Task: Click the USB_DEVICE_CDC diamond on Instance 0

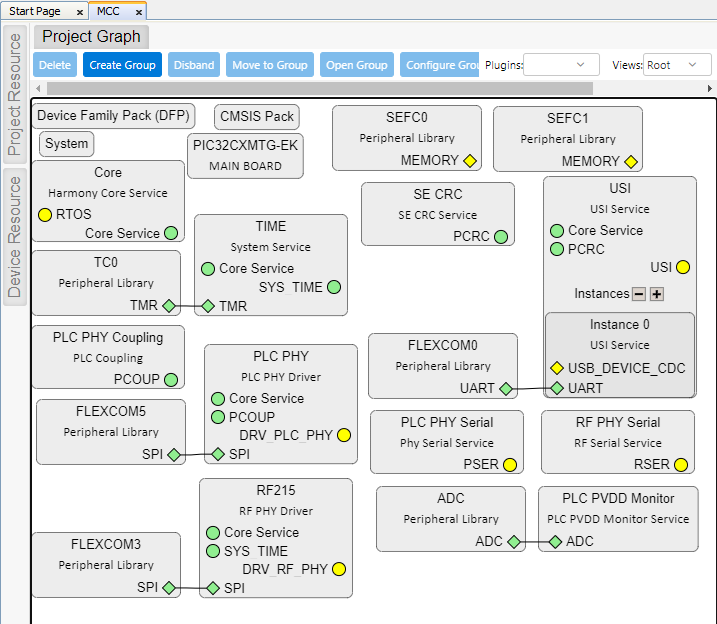Action: (557, 368)
